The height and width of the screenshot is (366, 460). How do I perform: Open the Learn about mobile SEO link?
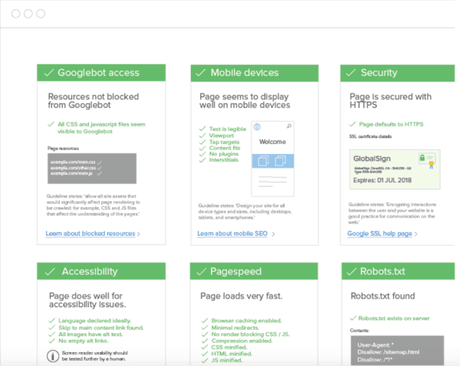pos(232,234)
